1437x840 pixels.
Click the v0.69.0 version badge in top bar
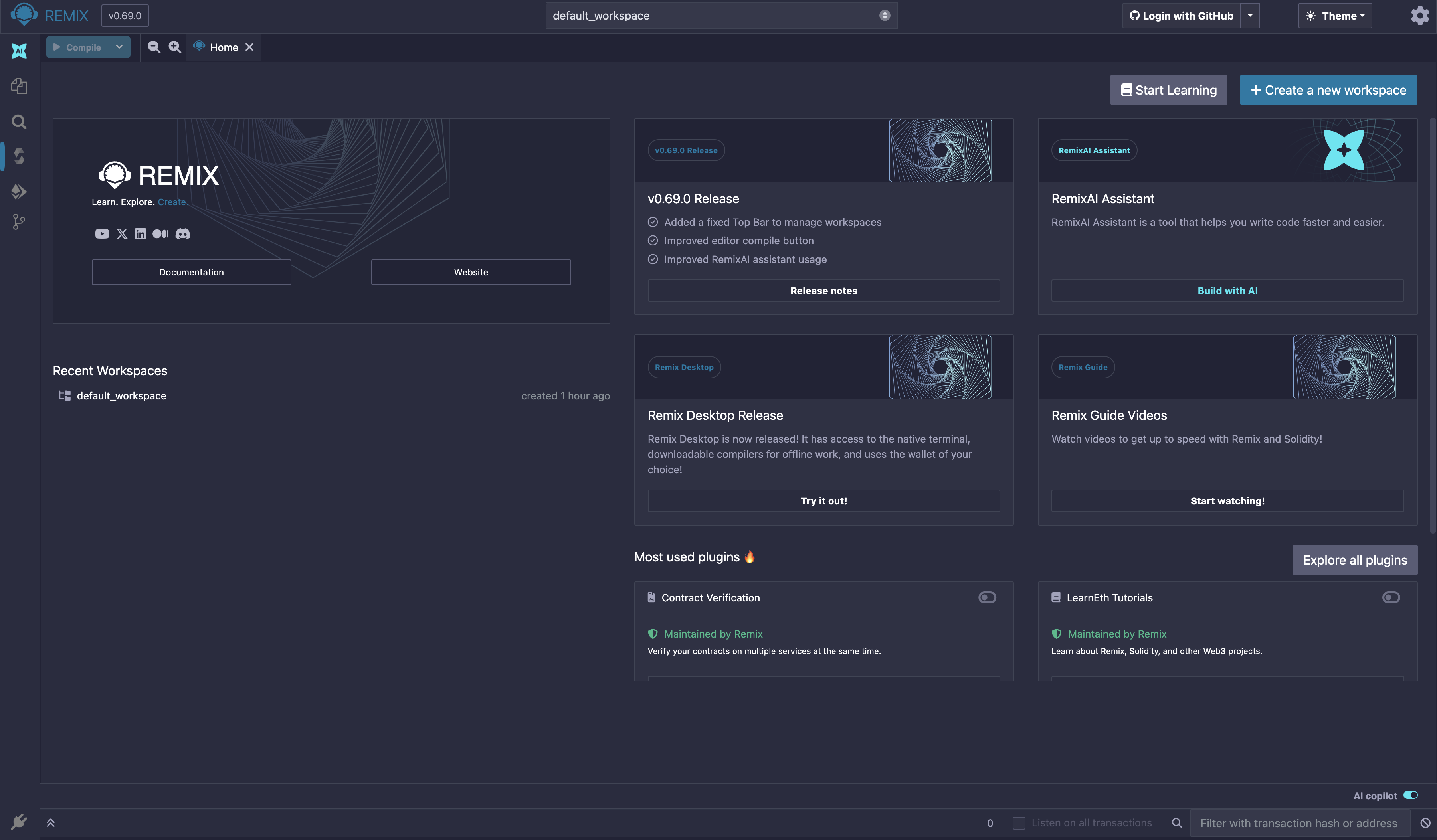pos(125,16)
